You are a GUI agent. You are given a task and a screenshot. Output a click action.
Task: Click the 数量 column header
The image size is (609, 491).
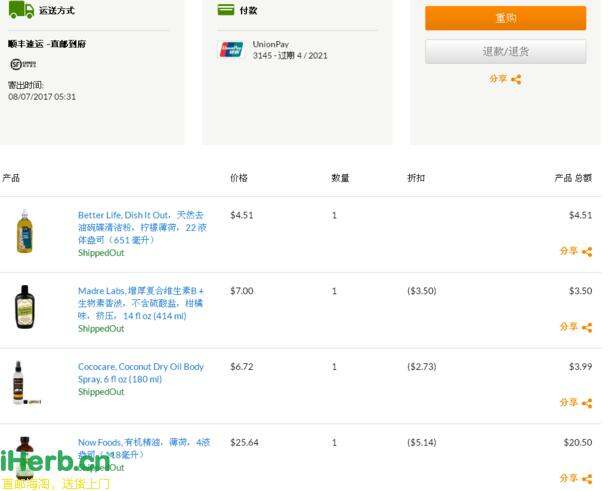340,178
